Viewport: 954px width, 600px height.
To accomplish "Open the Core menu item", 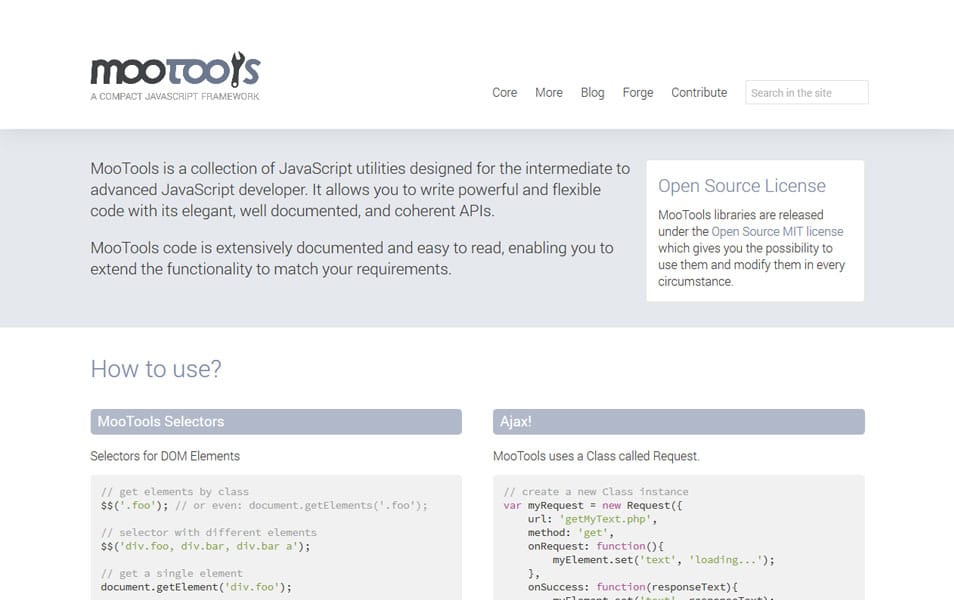I will [x=504, y=92].
